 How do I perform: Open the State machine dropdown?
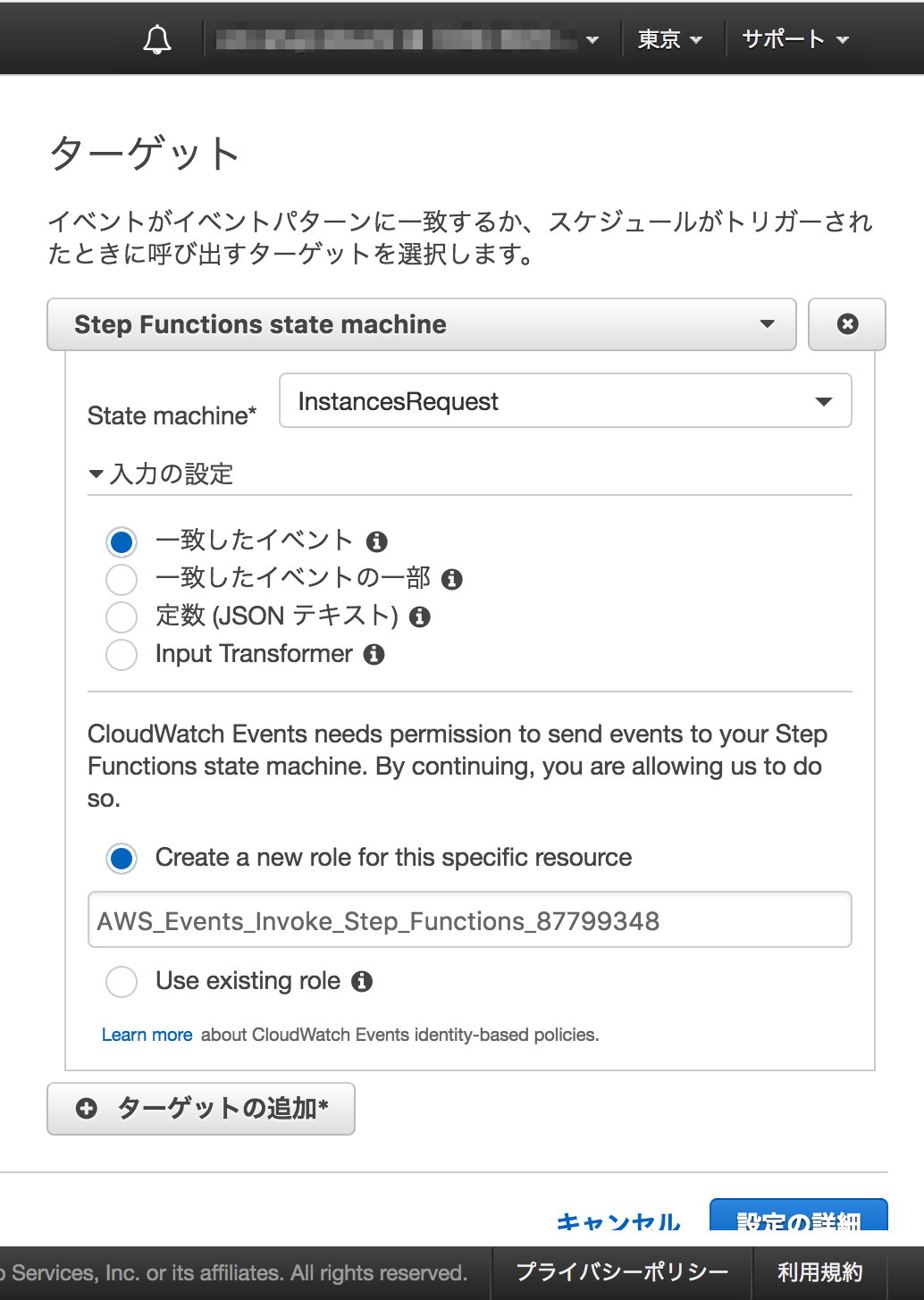pyautogui.click(x=565, y=401)
